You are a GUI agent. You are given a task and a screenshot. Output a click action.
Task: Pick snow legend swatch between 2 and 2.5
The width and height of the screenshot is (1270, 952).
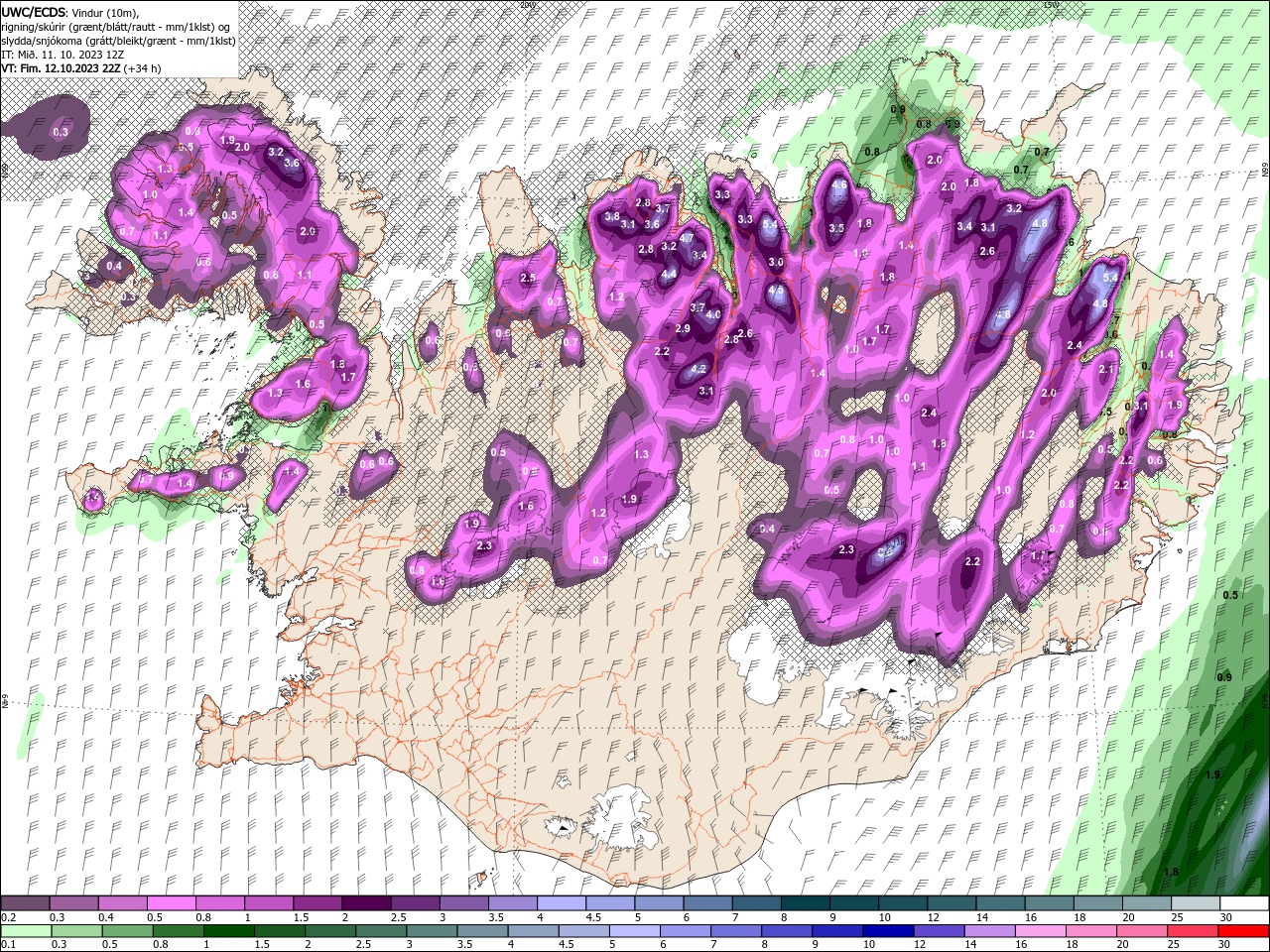point(366,903)
